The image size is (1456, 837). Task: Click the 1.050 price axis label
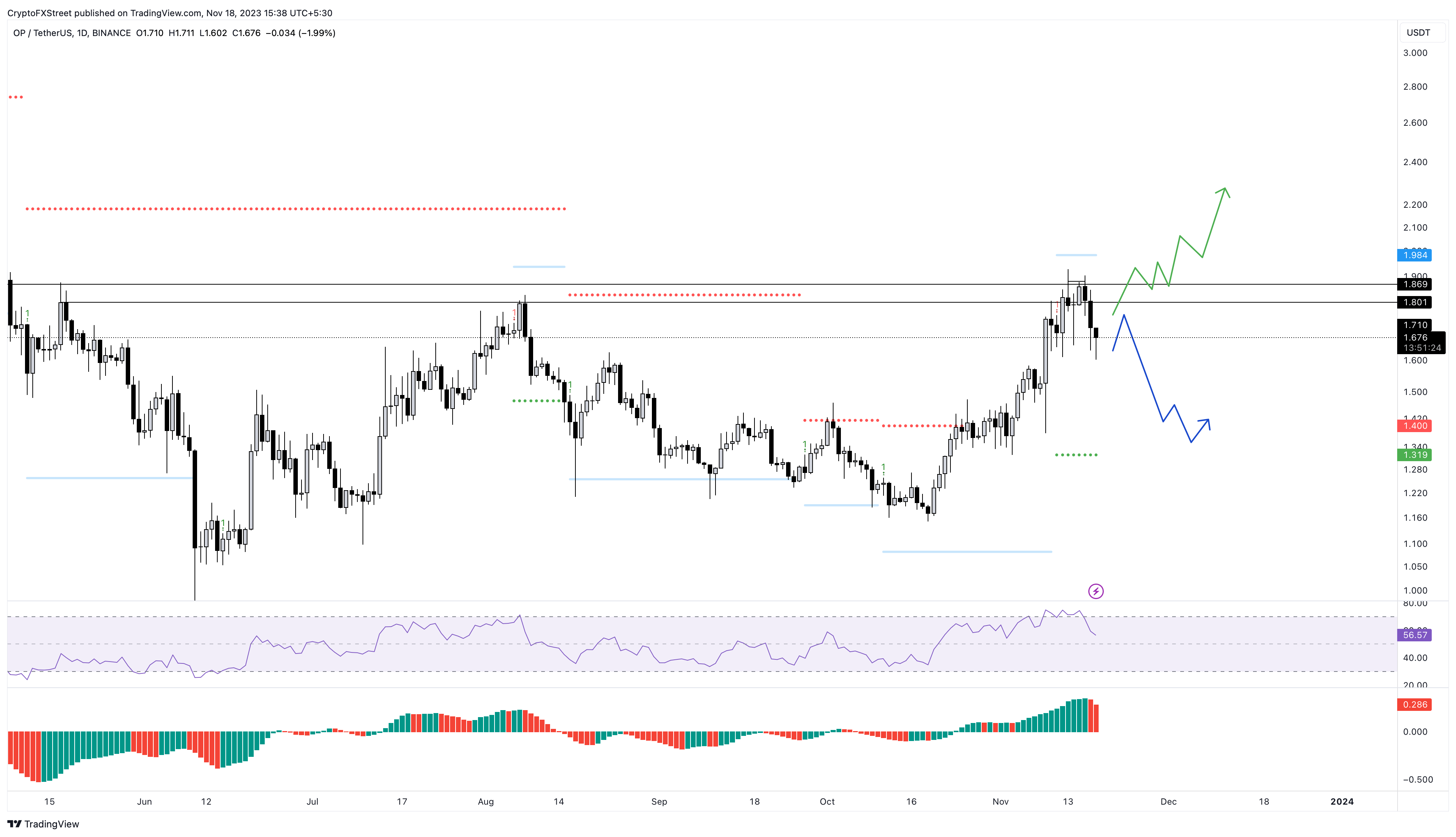tap(1415, 567)
